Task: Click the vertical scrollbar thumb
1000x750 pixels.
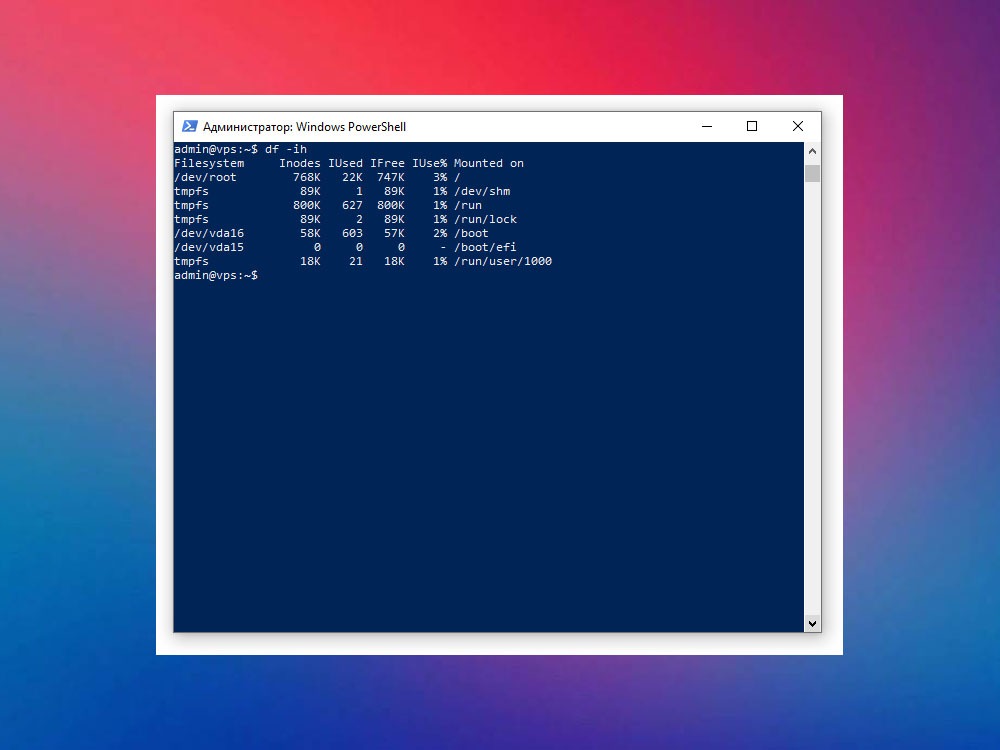Action: pyautogui.click(x=812, y=173)
